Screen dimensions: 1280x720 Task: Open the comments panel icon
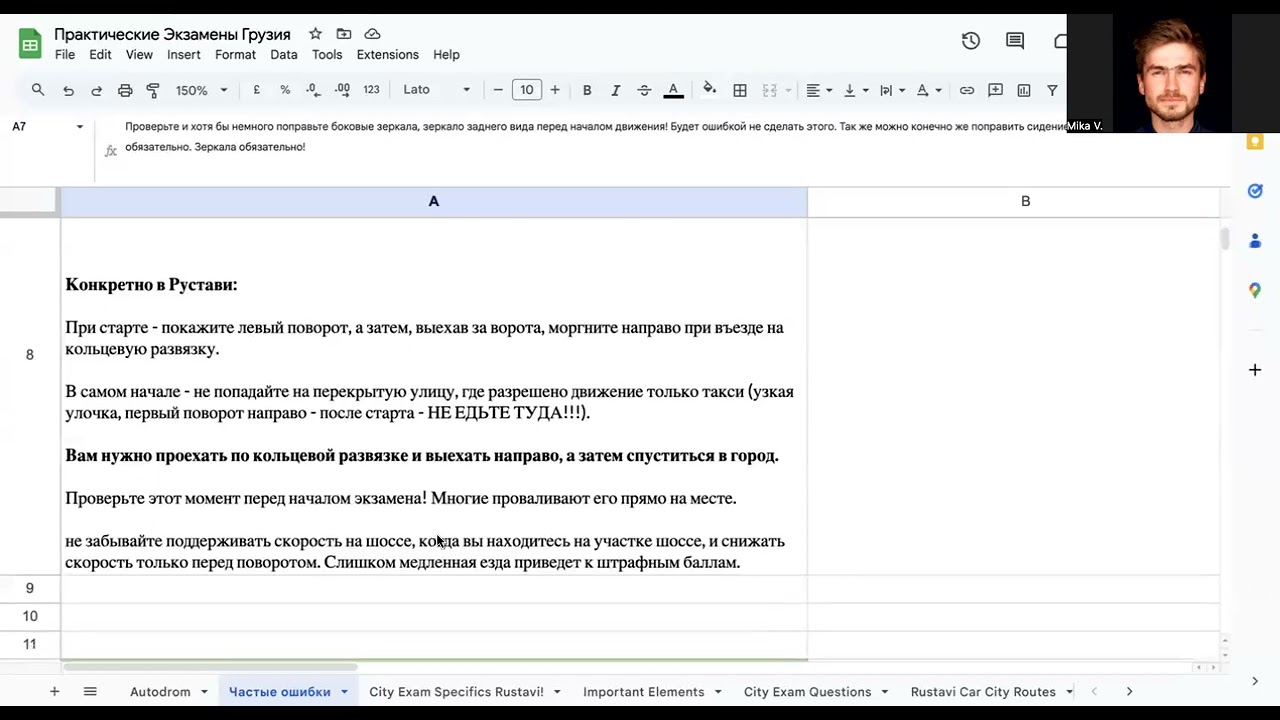pyautogui.click(x=1015, y=41)
